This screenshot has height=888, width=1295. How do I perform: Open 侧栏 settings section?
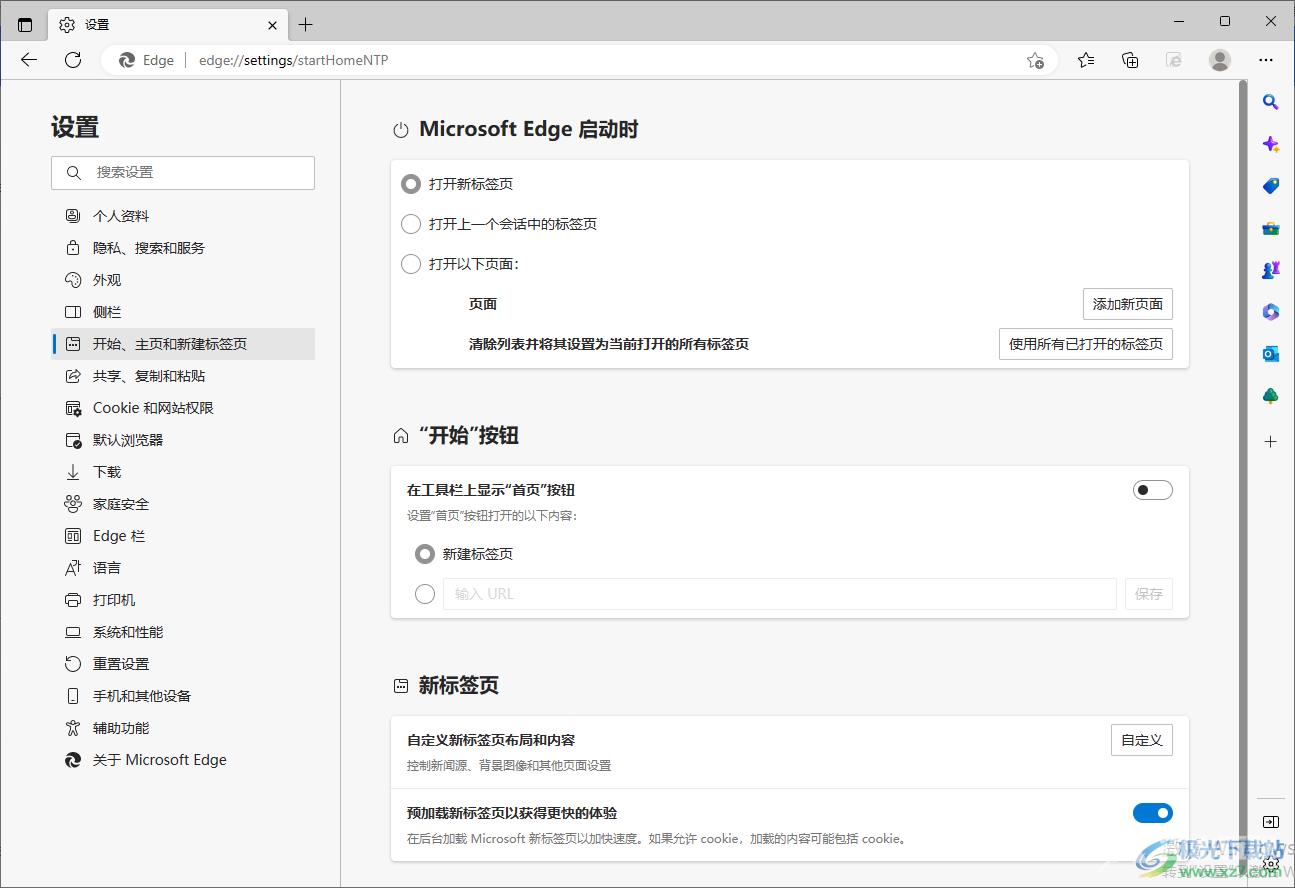point(183,312)
